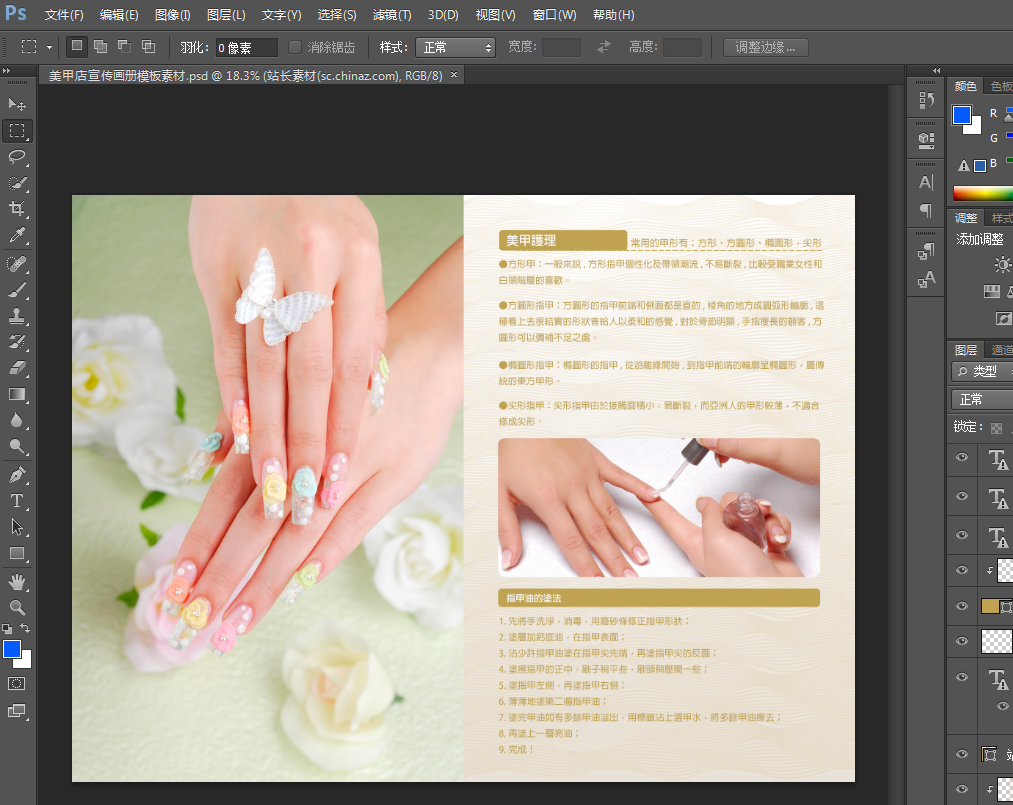
Task: Click the 羽化 feather input field
Action: (247, 47)
